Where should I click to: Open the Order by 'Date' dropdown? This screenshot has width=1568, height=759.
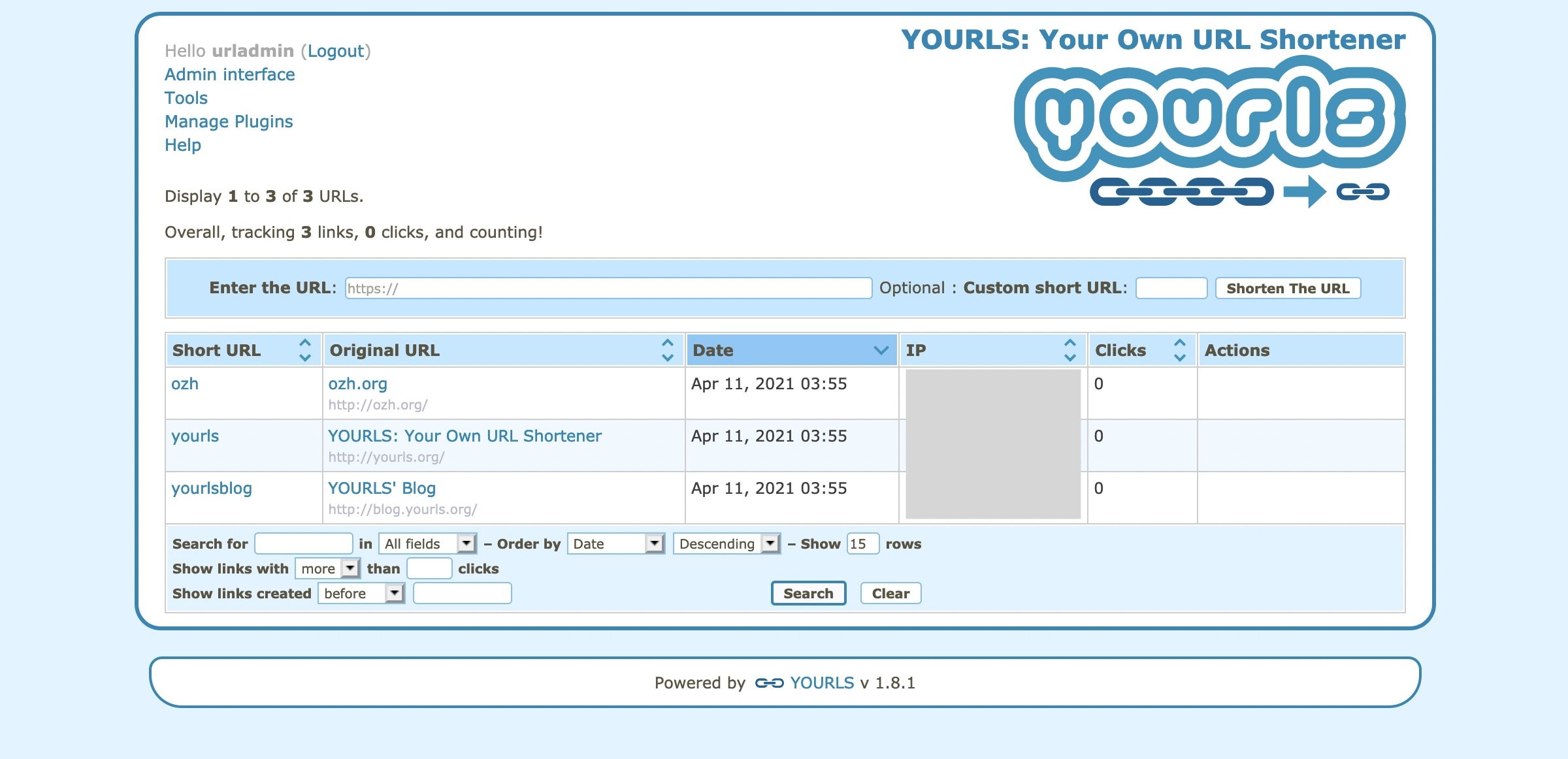click(x=616, y=543)
